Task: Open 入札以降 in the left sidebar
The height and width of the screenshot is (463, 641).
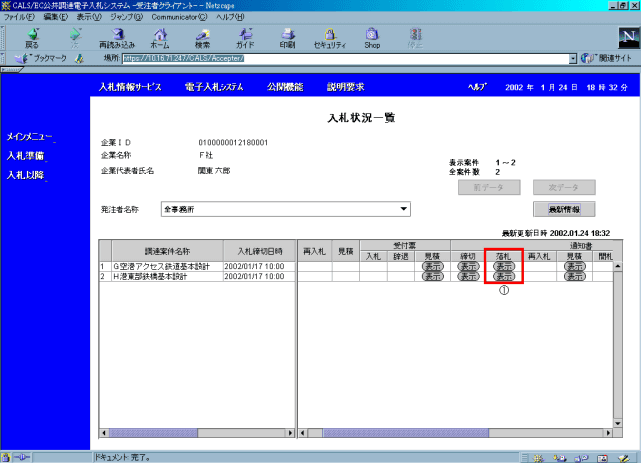Action: (x=25, y=175)
